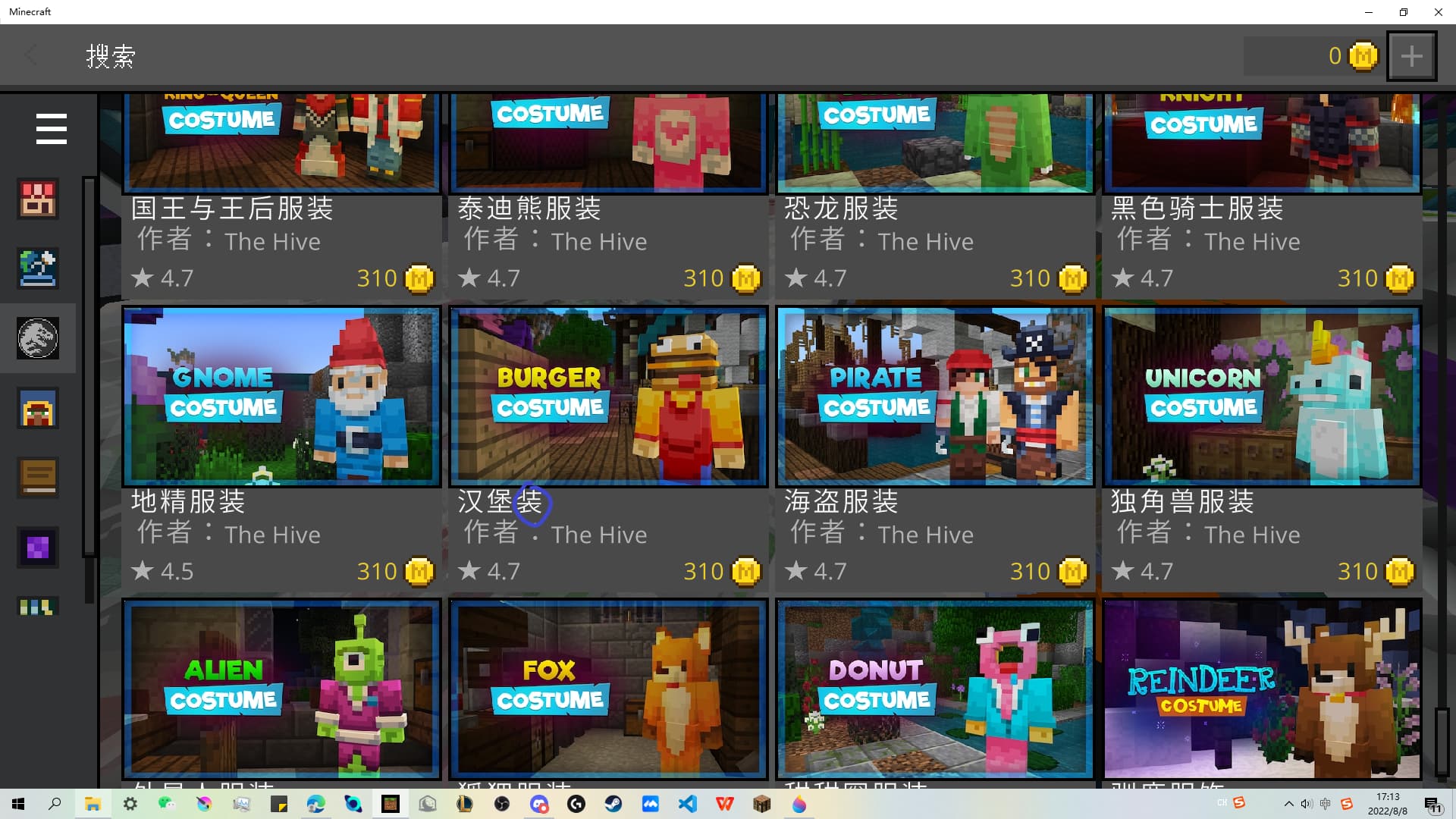Open the Windows Start menu

[x=18, y=804]
